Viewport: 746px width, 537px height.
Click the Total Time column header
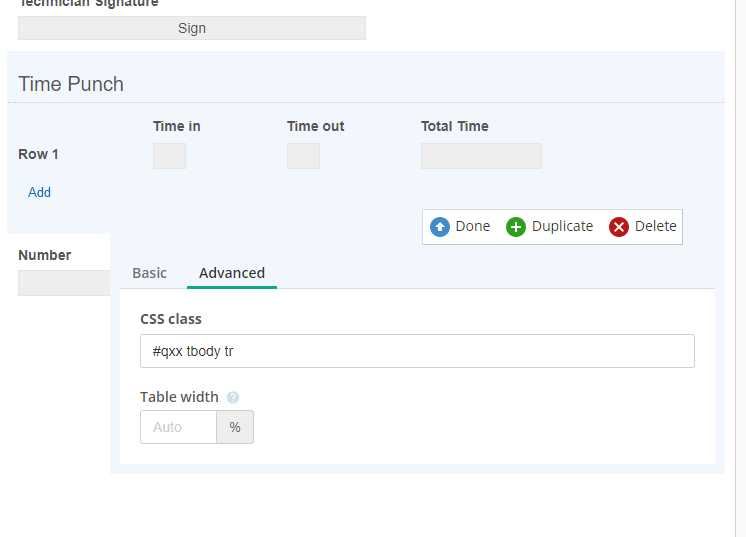click(x=455, y=126)
